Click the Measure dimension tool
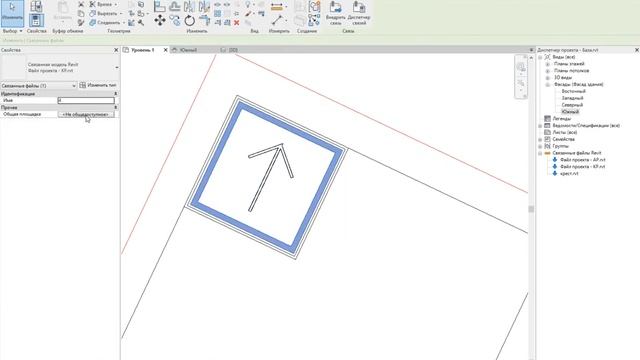 click(277, 7)
